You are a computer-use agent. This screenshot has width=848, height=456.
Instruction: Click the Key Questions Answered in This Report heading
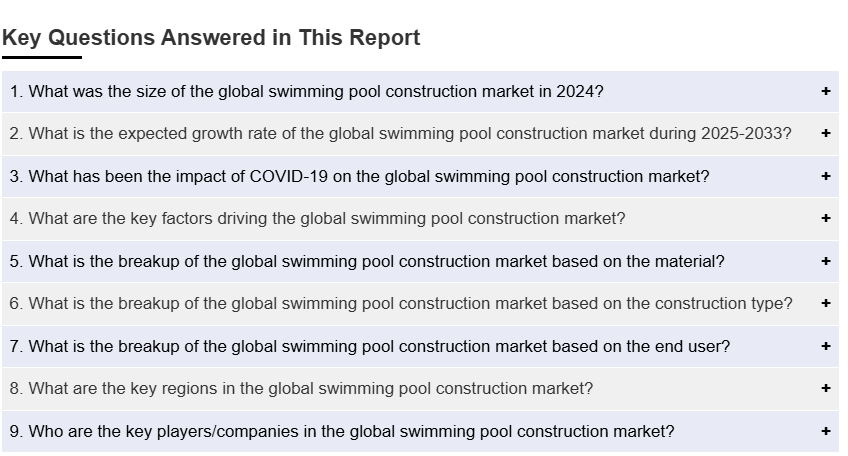click(211, 38)
